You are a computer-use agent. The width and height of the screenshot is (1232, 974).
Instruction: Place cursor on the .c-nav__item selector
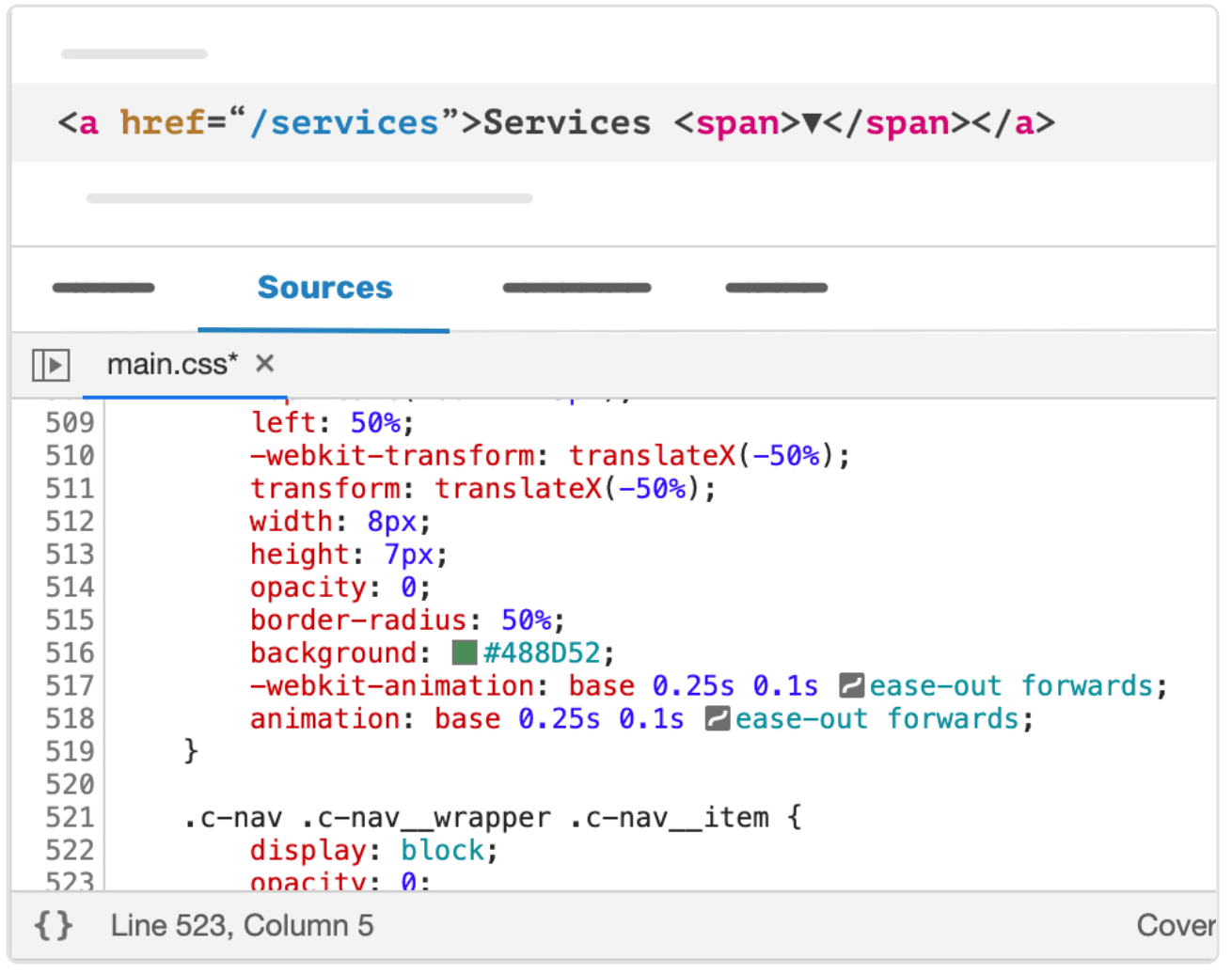pyautogui.click(x=669, y=818)
